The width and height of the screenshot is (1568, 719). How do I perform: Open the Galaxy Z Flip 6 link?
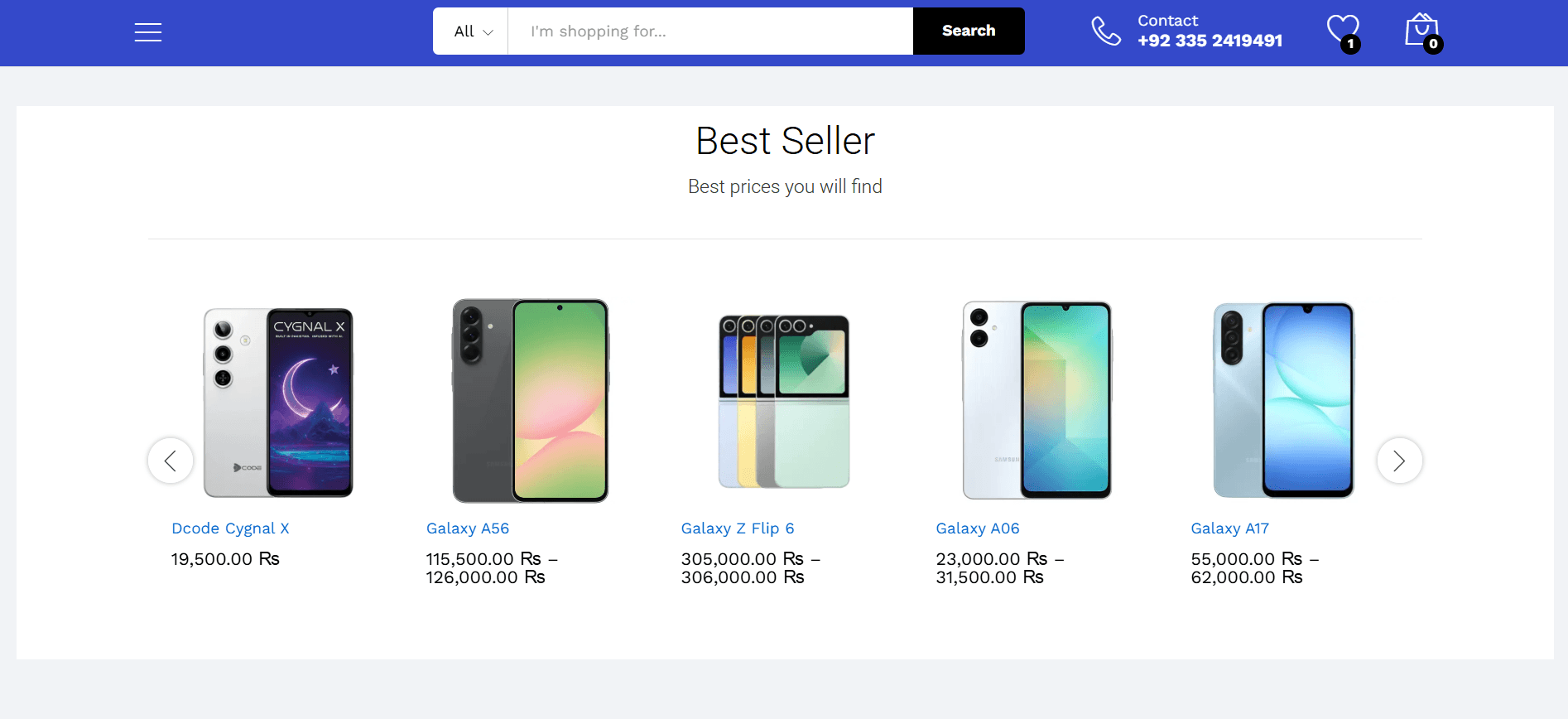click(738, 528)
